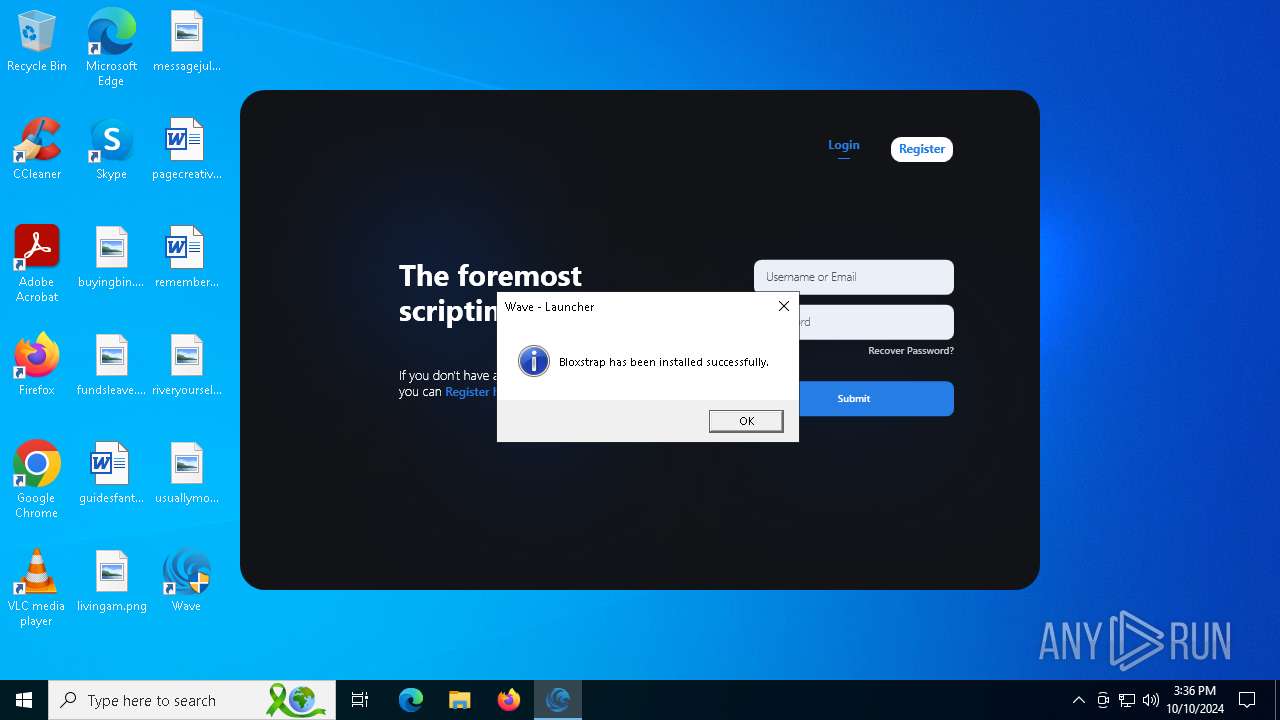Open Google Chrome desktop shortcut
The width and height of the screenshot is (1280, 720).
[37, 480]
